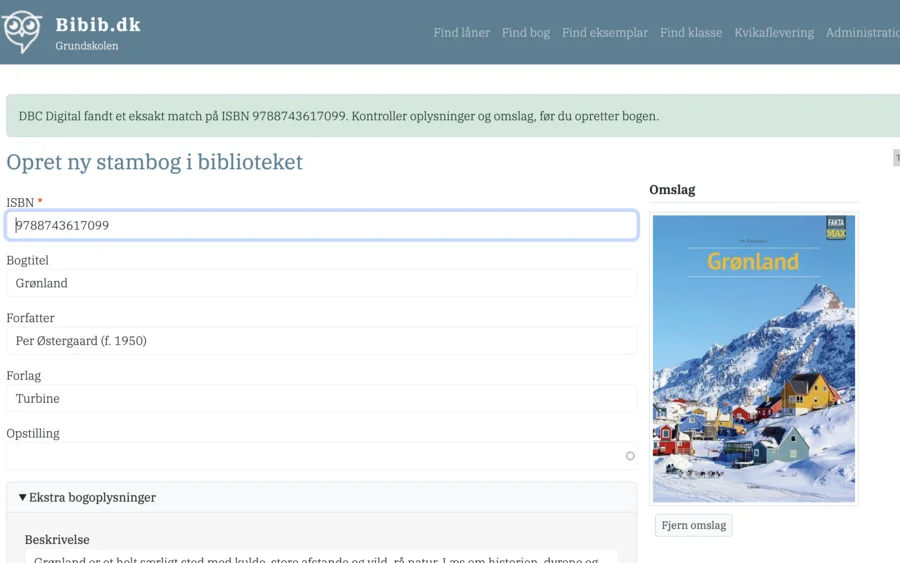Open the Find bog page
Image resolution: width=900 pixels, height=563 pixels.
pyautogui.click(x=526, y=33)
